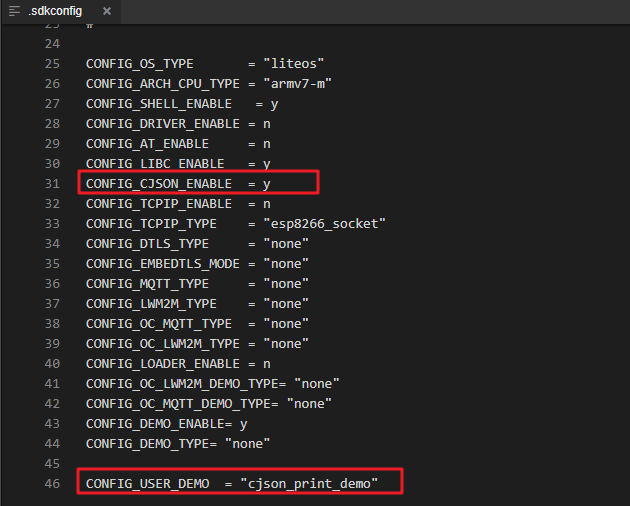Click the CONFIG_OC_MQTT_TYPE "none" line
Image resolution: width=630 pixels, height=506 pixels.
(197, 324)
